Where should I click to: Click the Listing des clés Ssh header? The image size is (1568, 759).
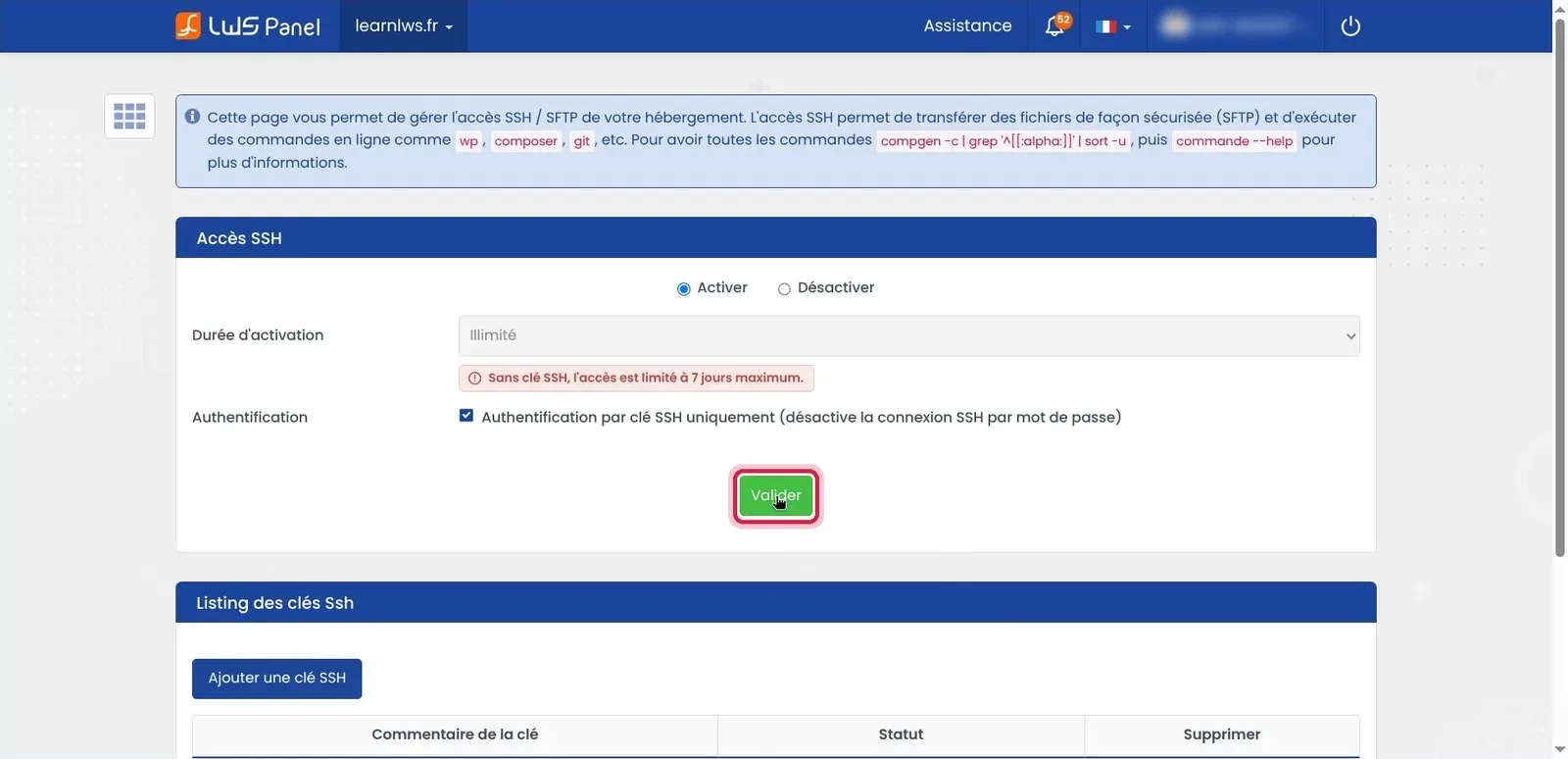[776, 603]
